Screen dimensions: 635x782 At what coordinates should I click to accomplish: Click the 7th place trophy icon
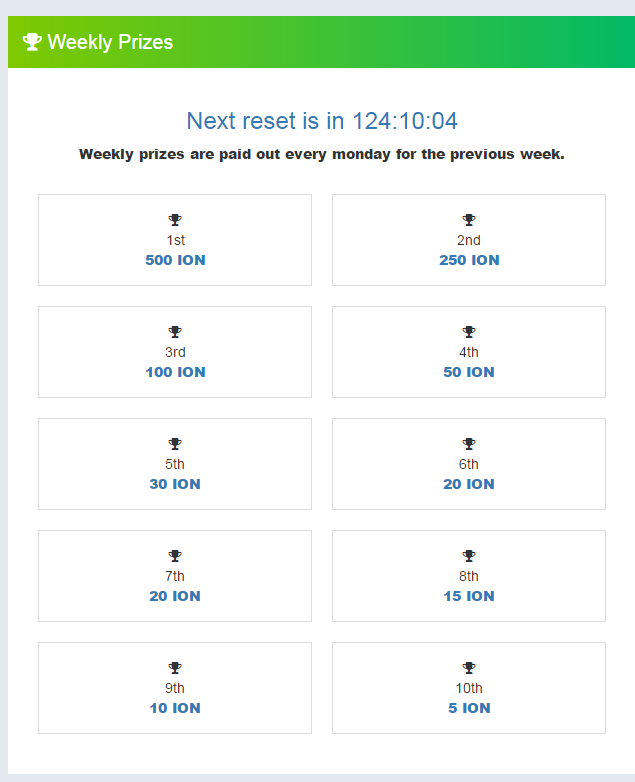(175, 556)
